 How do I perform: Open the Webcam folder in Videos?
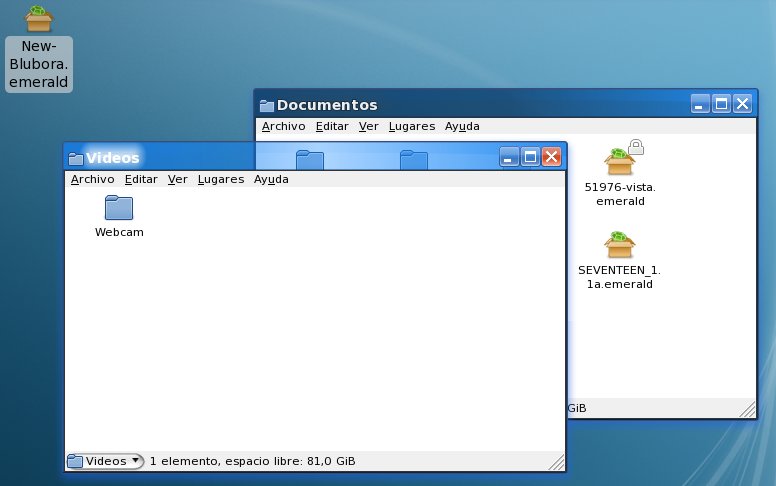(x=119, y=208)
